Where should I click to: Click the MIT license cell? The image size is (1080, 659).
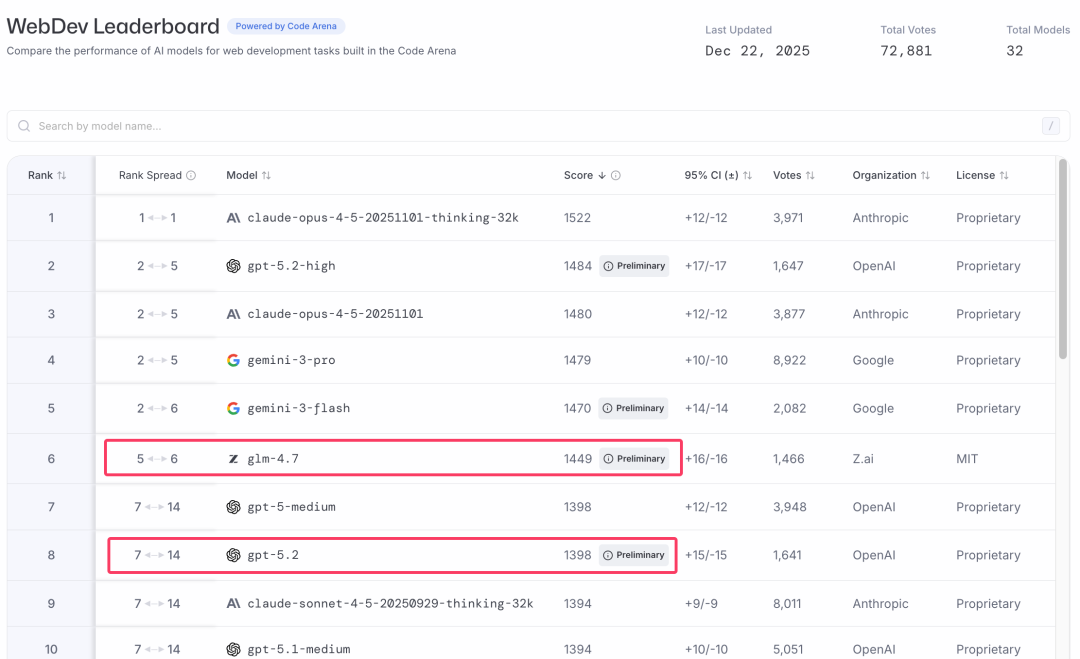[x=967, y=459]
